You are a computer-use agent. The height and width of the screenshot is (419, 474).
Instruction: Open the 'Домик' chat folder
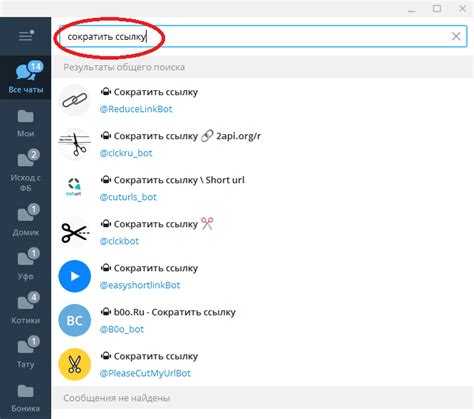click(26, 220)
